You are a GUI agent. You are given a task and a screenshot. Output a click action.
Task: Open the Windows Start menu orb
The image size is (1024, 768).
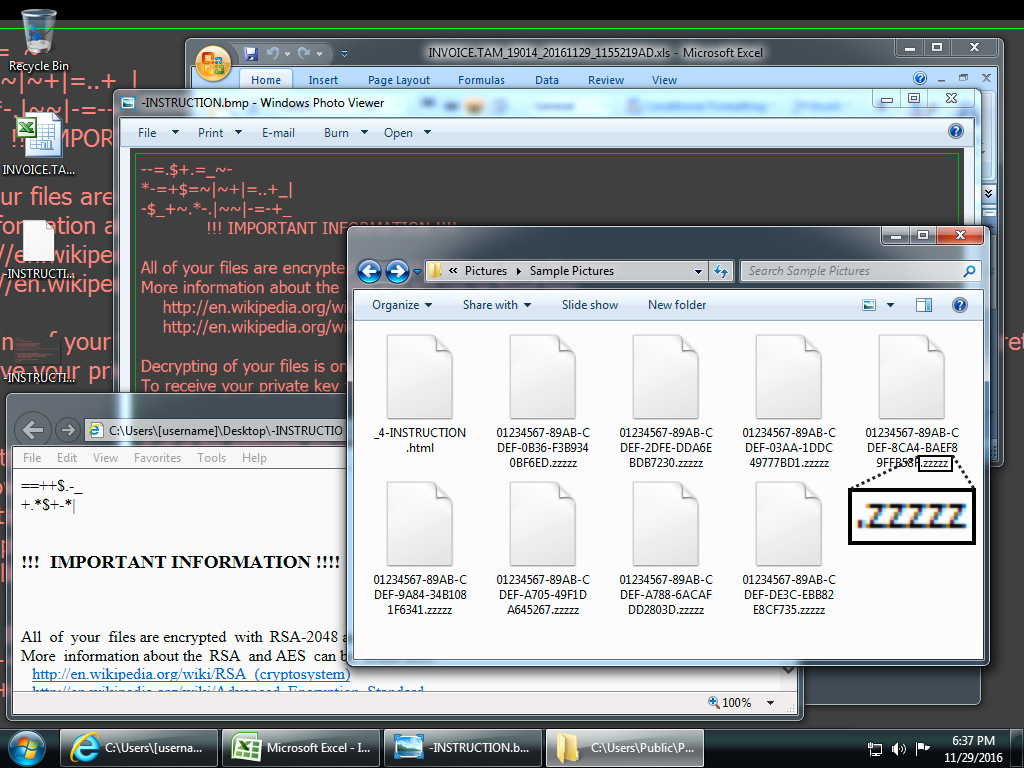[27, 748]
